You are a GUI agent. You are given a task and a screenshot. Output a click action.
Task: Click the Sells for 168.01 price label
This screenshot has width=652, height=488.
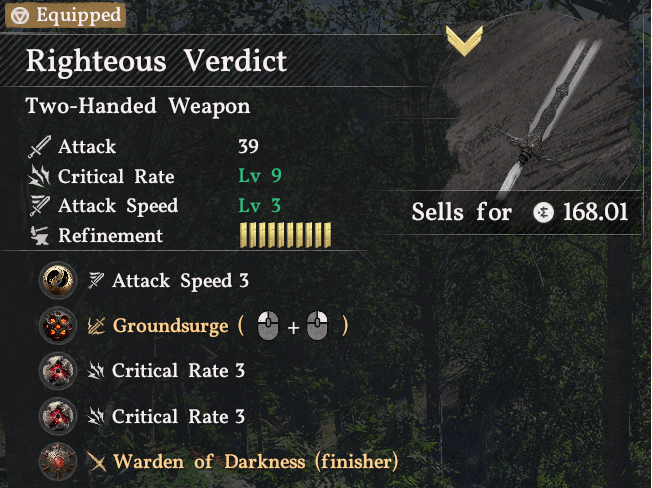[x=519, y=212]
